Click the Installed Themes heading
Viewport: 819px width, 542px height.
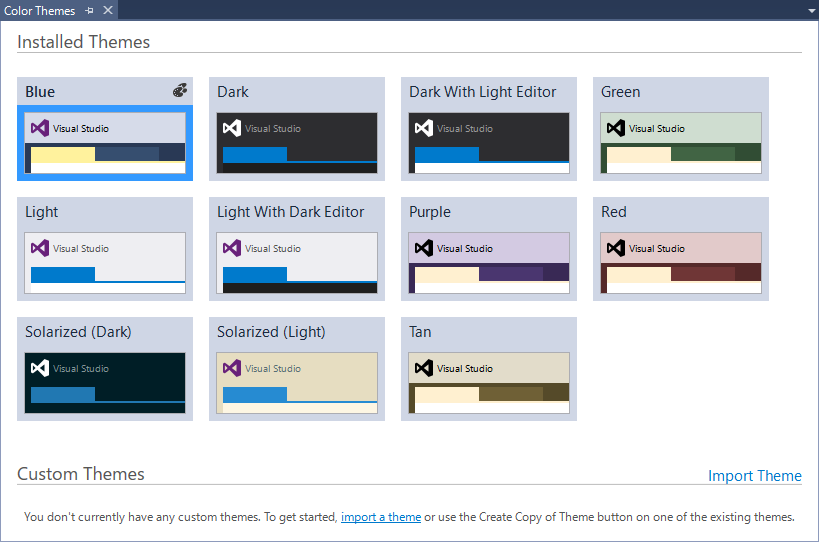84,42
